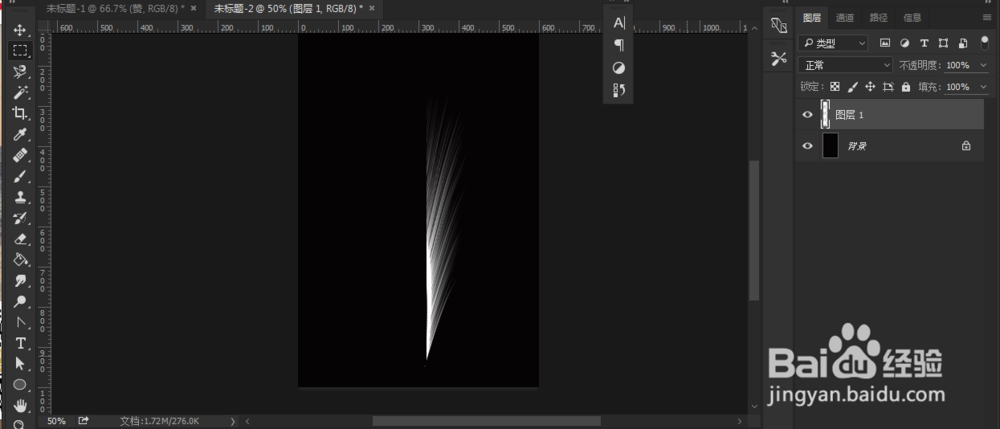Click the horizontal scrollbar thumb
Screen dimensions: 1000x429
487,421
